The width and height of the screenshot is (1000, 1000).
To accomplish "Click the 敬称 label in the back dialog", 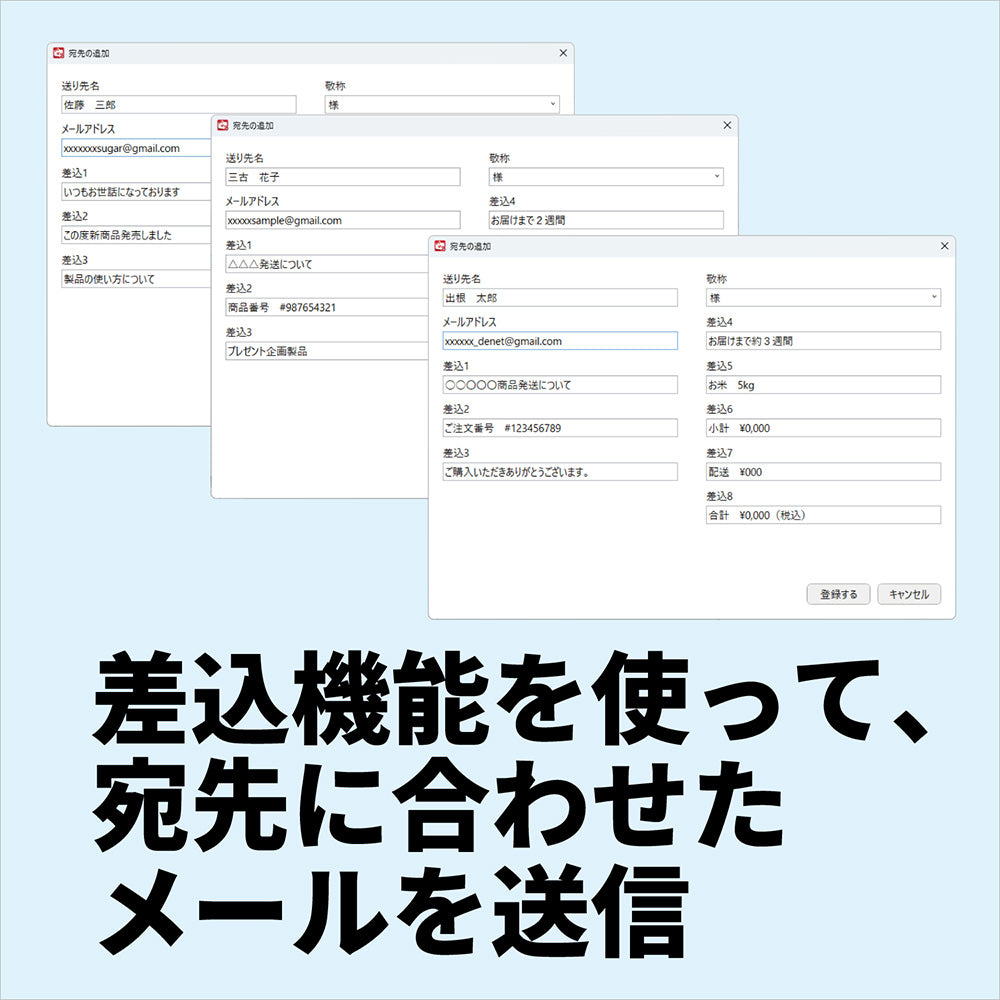I will coord(335,85).
